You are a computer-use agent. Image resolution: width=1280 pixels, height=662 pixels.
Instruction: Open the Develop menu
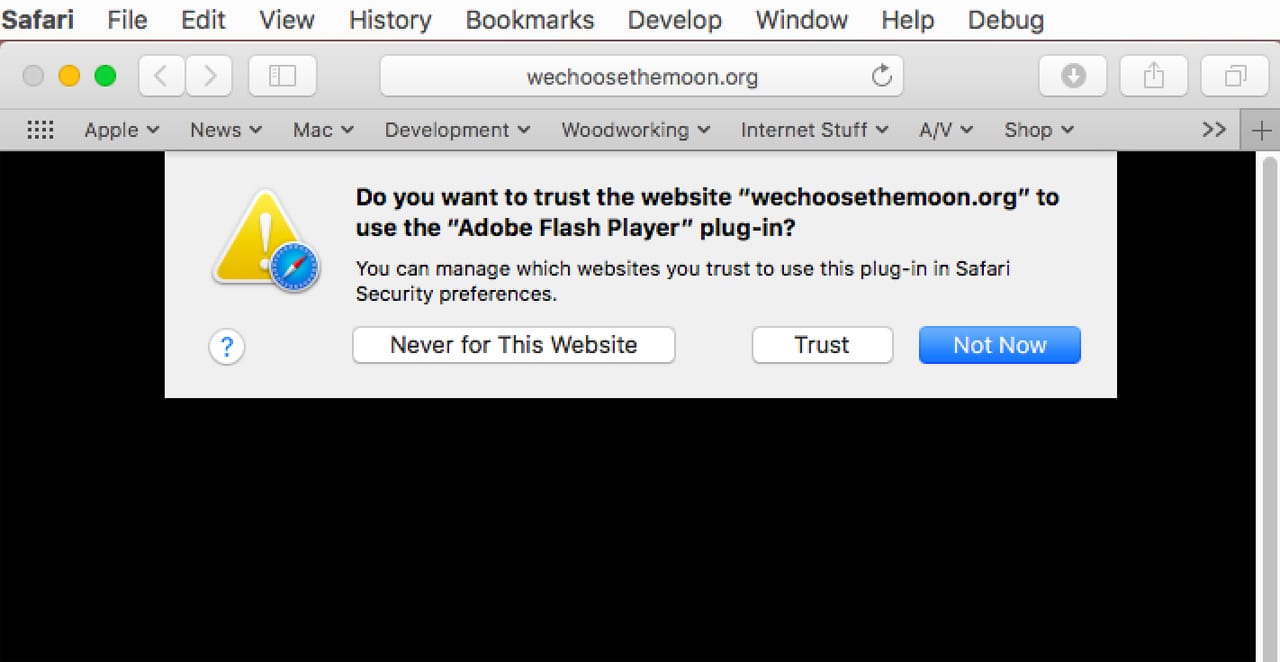[675, 20]
